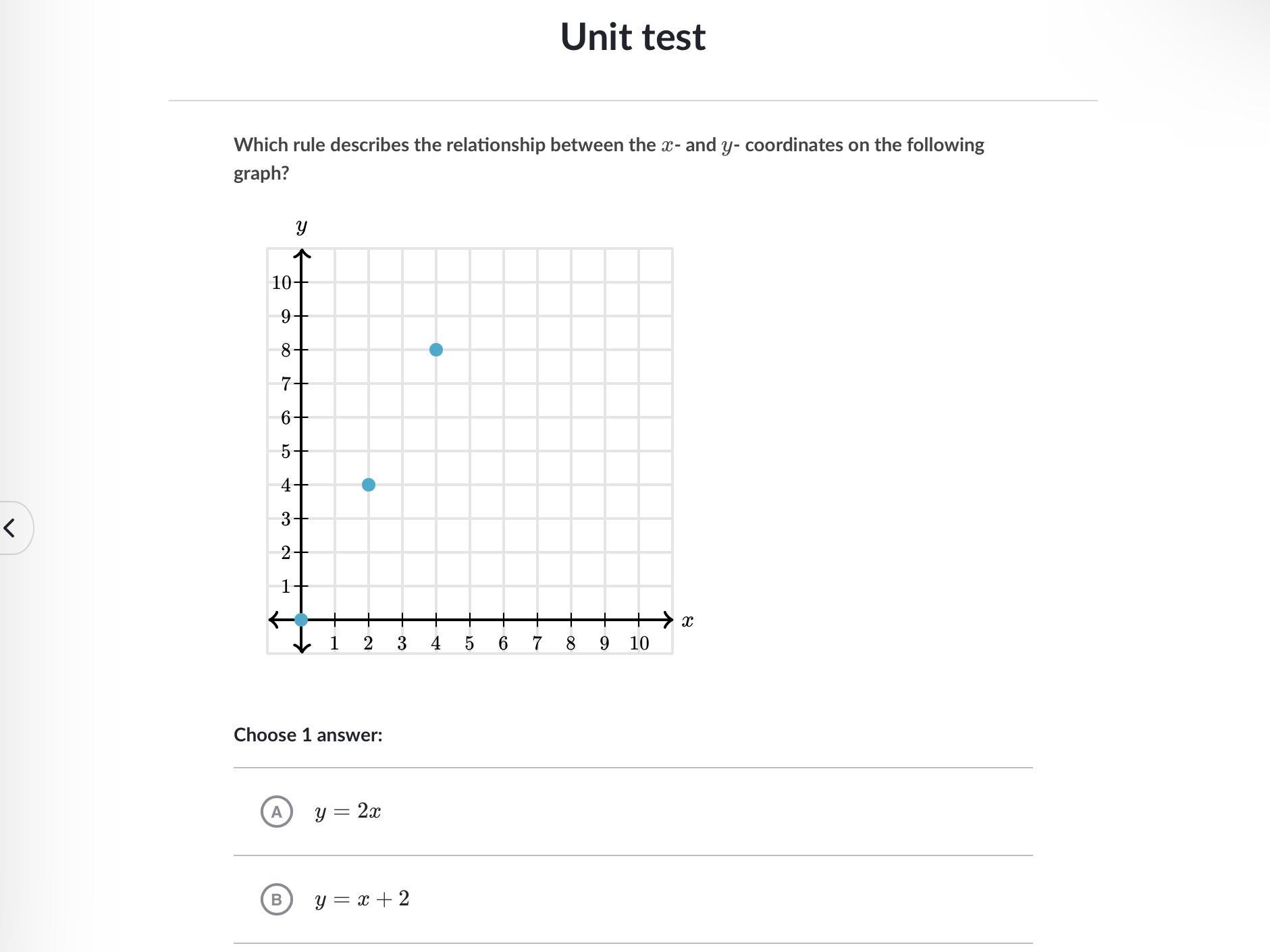Viewport: 1270px width, 952px height.
Task: Click the y-axis label letter y
Action: [301, 226]
